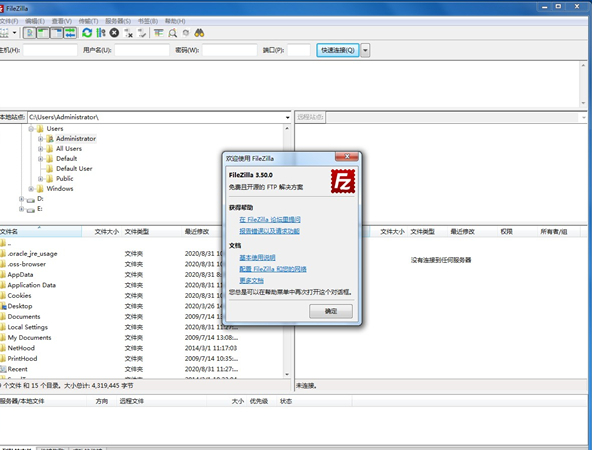Toggle the directory comparison magnifier icon
The height and width of the screenshot is (450, 592).
coord(173,33)
